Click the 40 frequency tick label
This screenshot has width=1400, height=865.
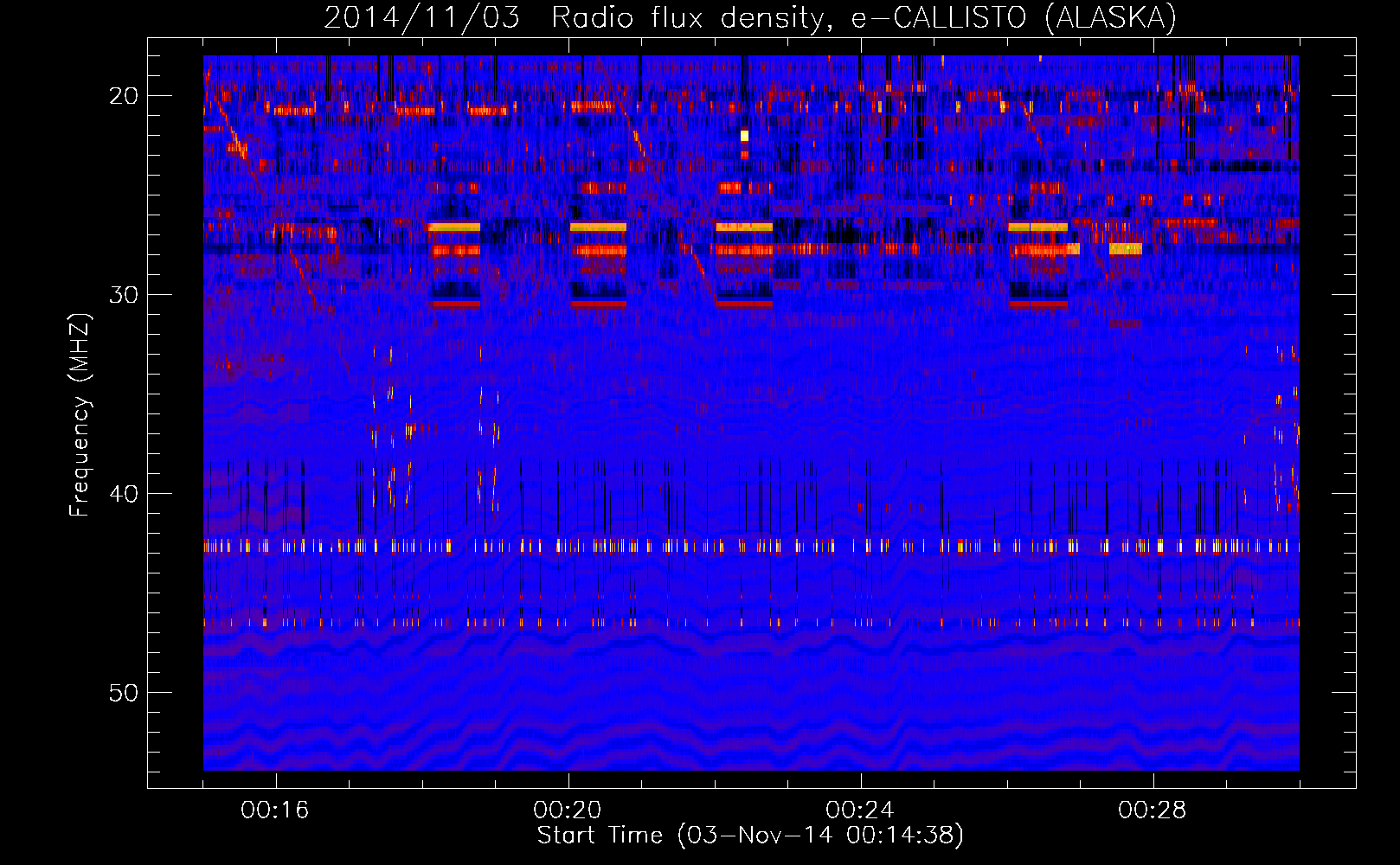[x=124, y=494]
